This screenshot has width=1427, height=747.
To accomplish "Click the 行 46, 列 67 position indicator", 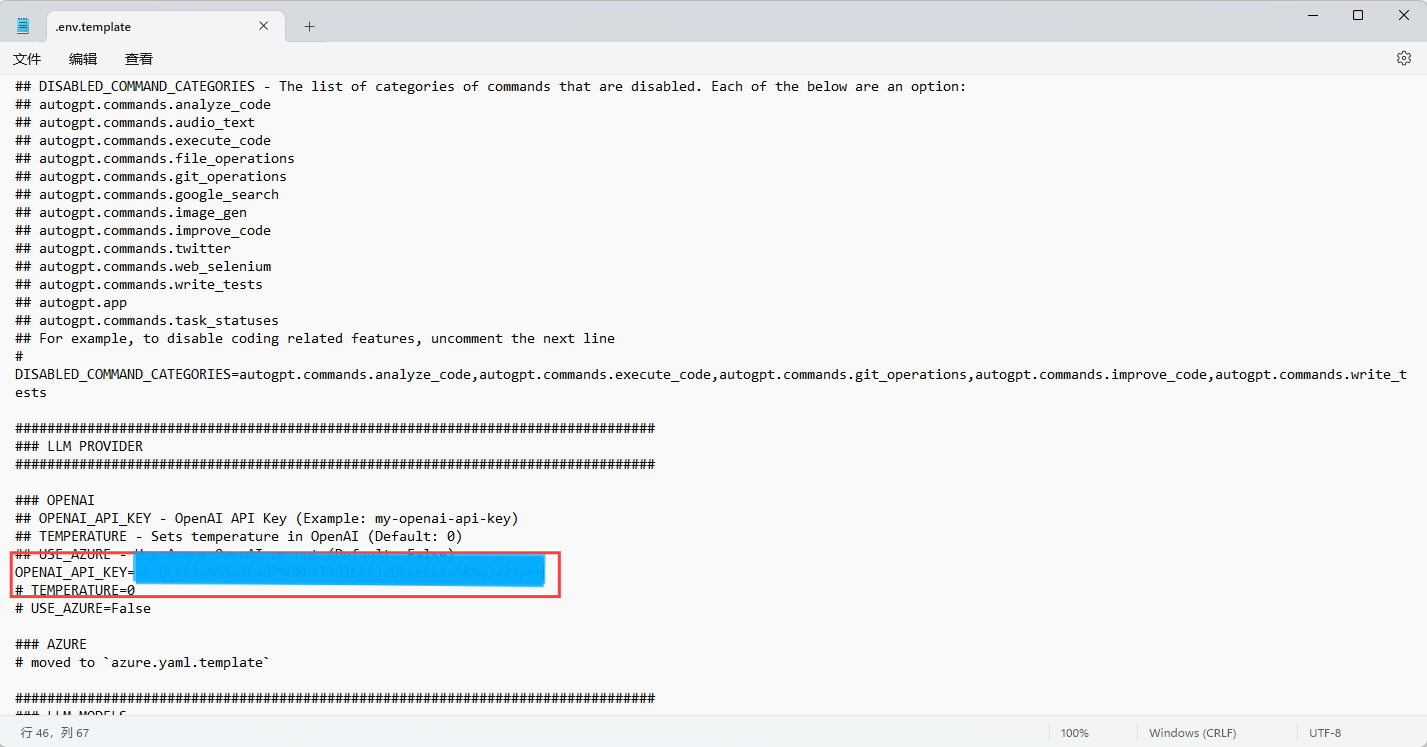I will point(55,733).
